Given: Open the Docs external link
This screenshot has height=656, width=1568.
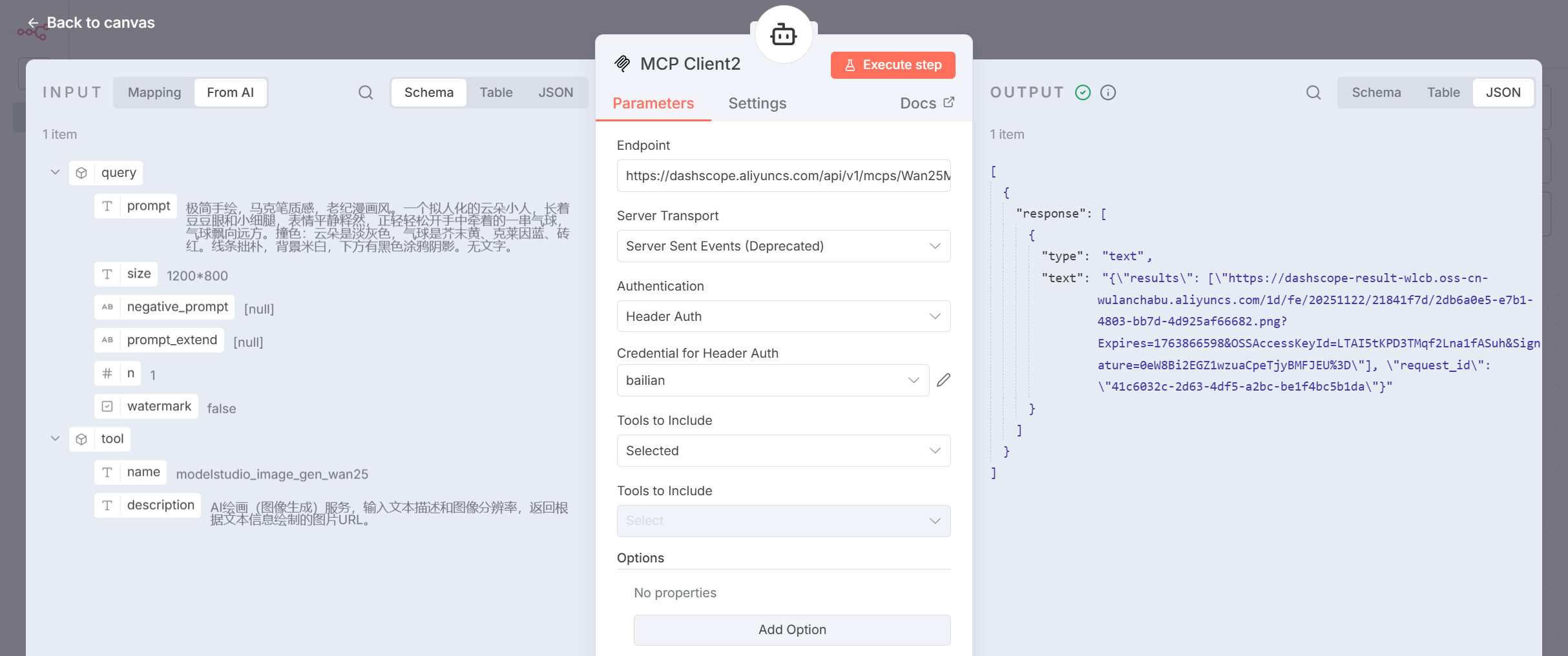Looking at the screenshot, I should coord(927,103).
